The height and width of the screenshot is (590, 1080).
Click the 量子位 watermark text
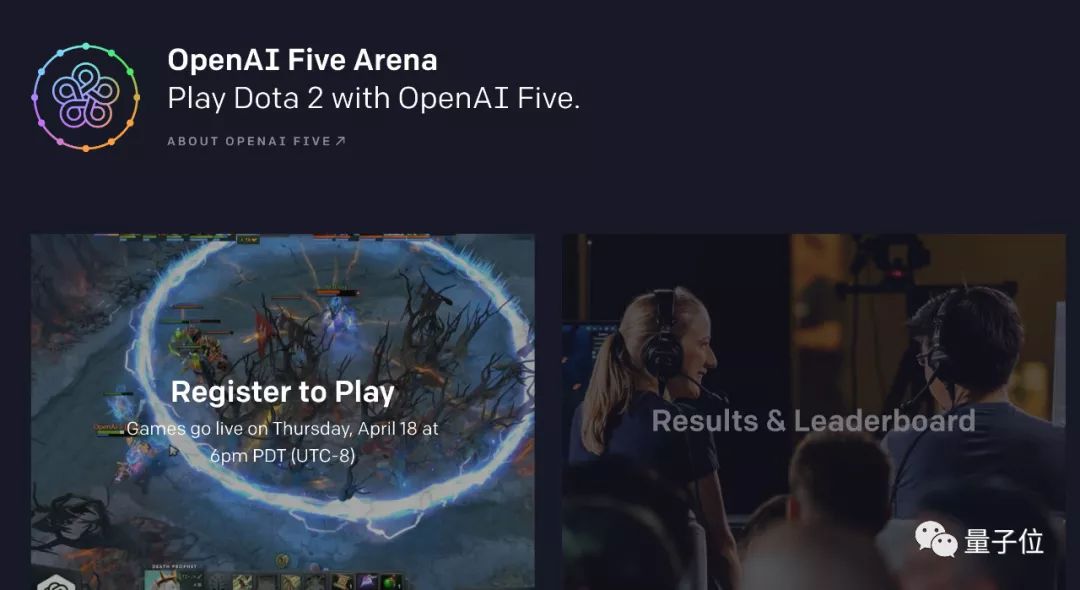tap(1004, 541)
